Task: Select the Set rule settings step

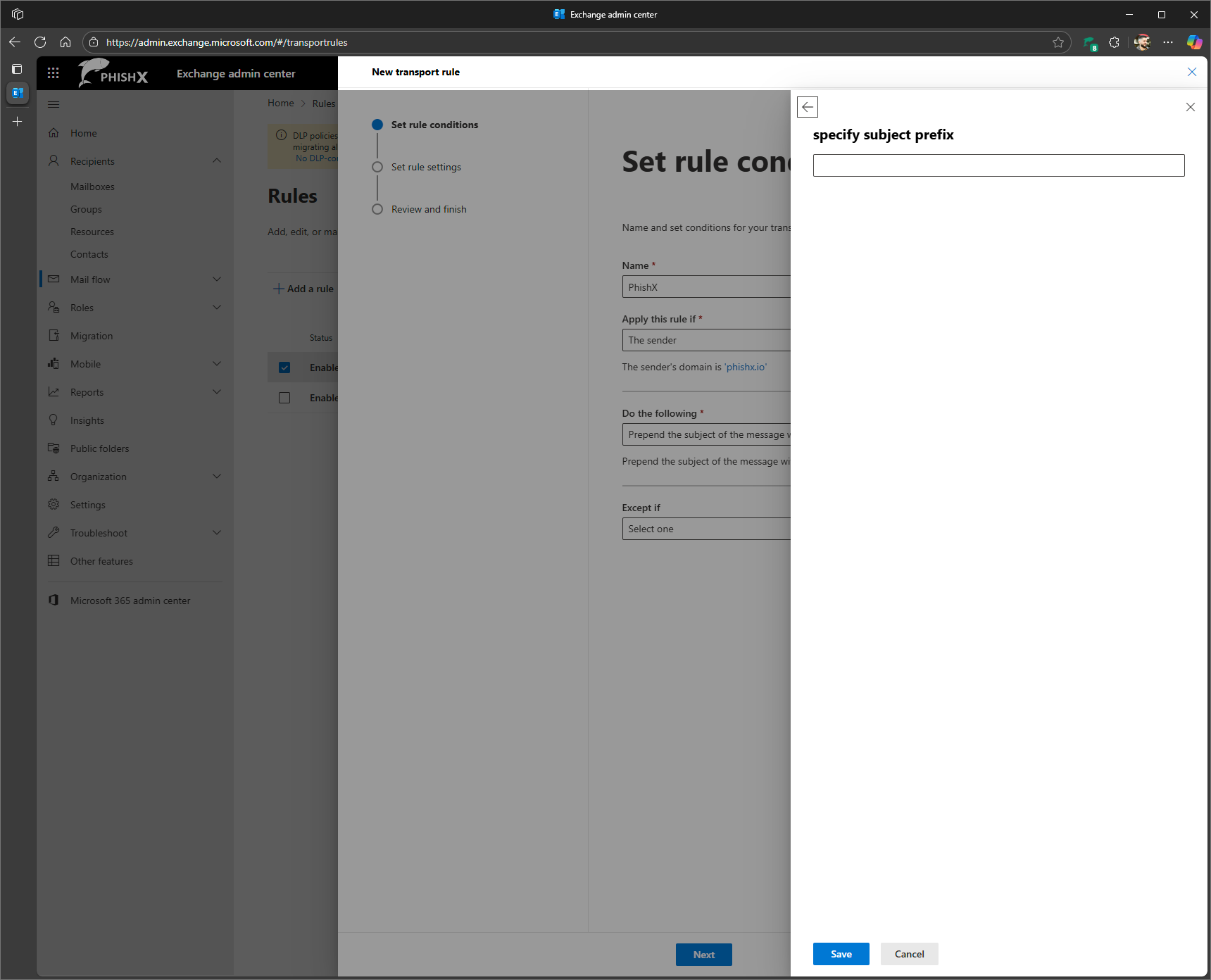Action: [x=416, y=167]
